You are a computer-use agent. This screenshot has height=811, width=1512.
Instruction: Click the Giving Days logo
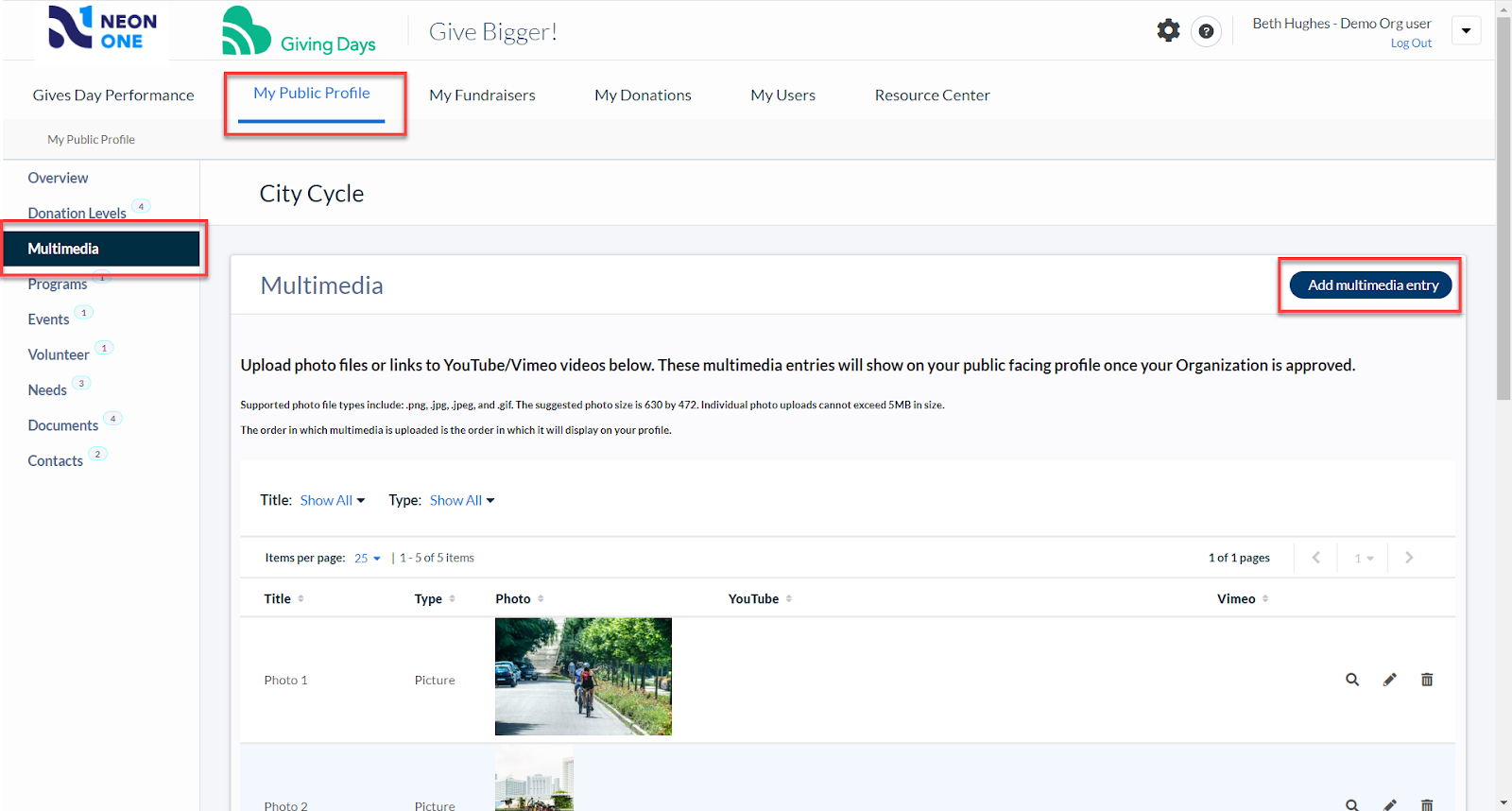click(x=299, y=31)
